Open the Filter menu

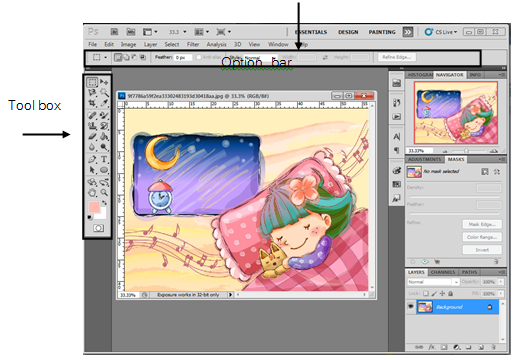pos(193,44)
